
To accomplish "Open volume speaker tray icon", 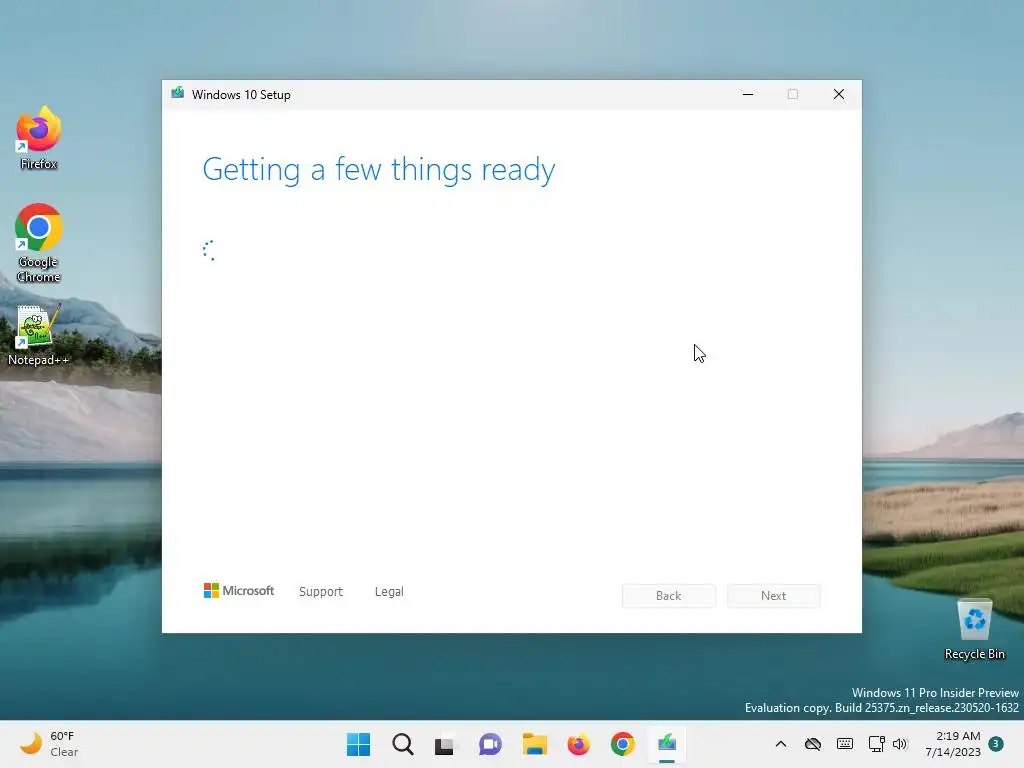I will [900, 744].
